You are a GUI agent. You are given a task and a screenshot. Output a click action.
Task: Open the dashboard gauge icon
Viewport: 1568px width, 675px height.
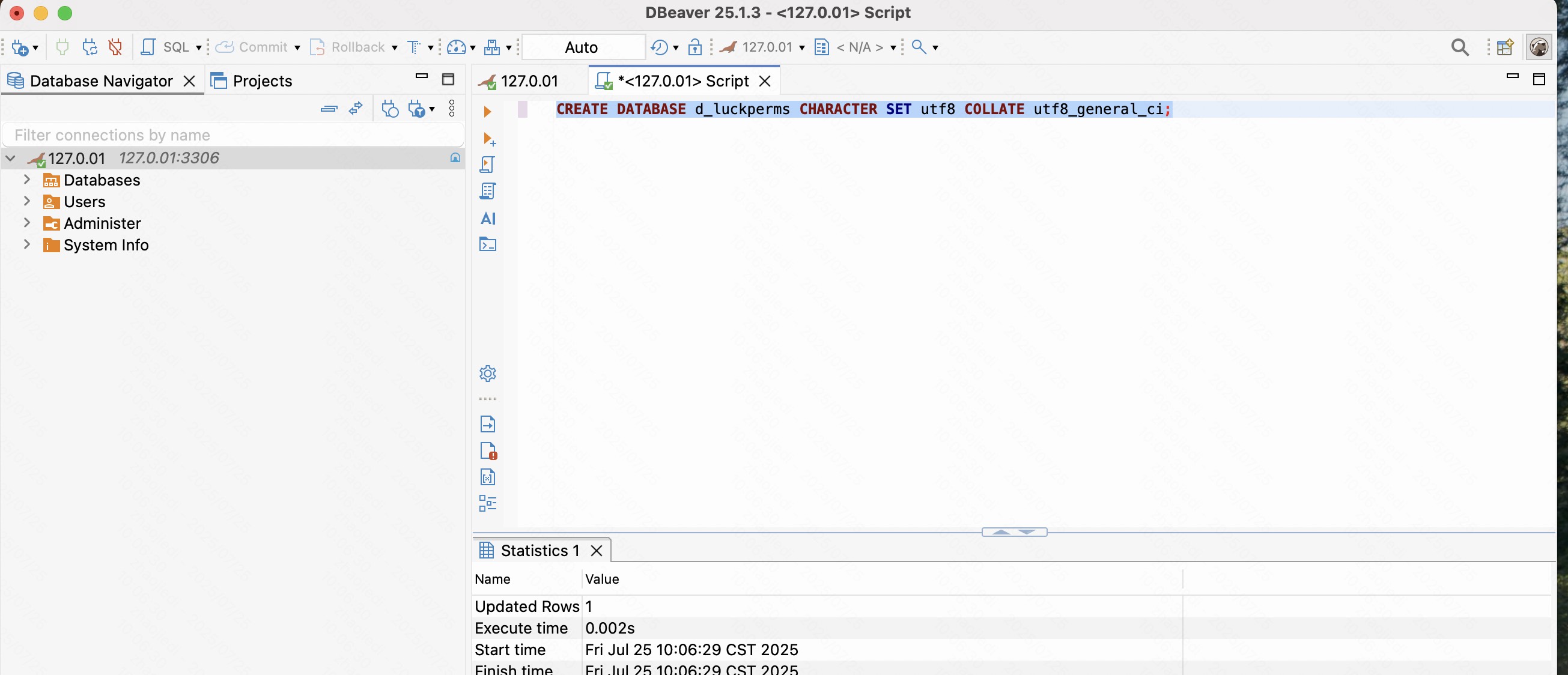click(x=457, y=47)
